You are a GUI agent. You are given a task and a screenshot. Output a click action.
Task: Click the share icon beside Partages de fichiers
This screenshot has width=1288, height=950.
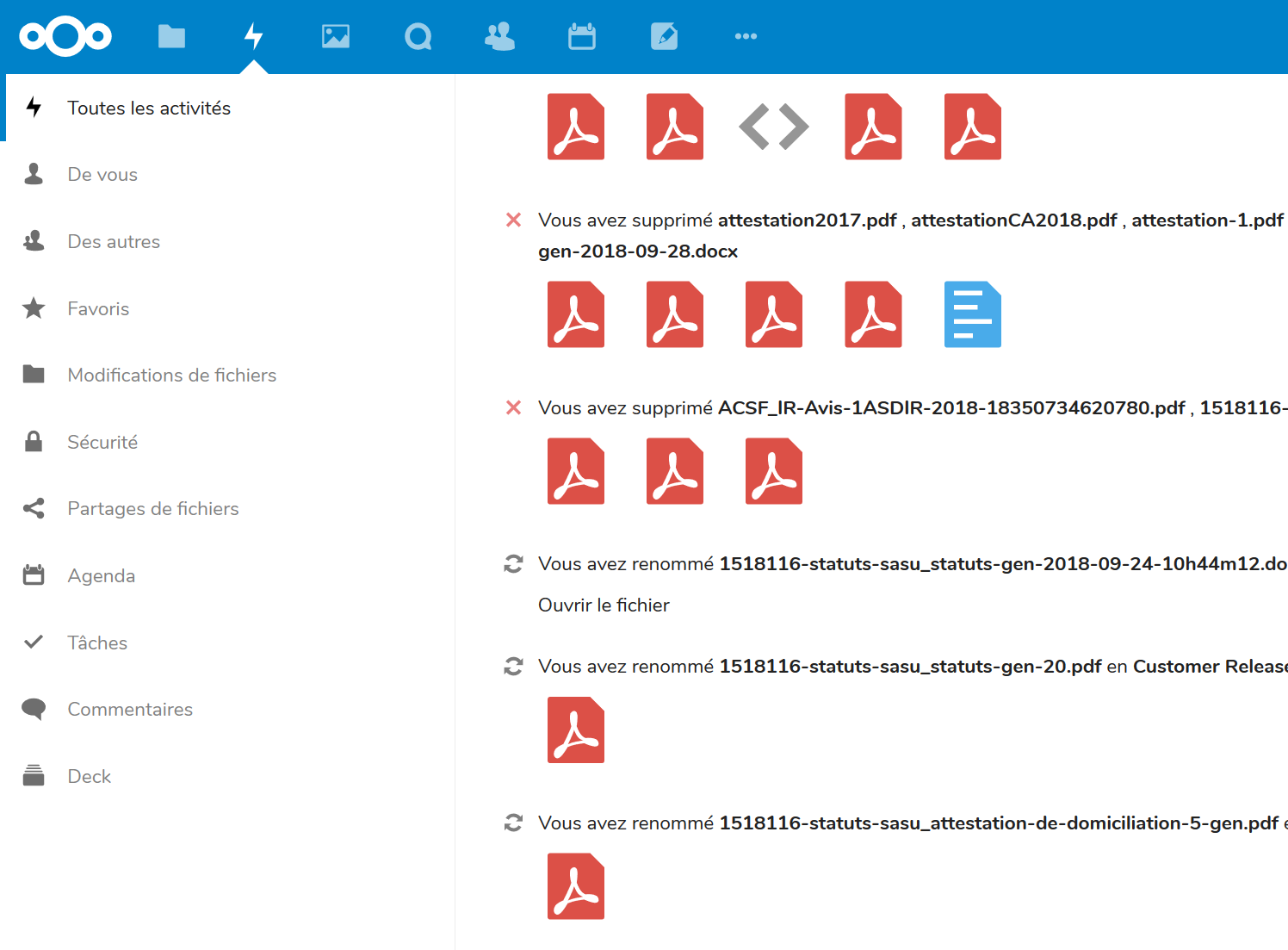[x=34, y=508]
